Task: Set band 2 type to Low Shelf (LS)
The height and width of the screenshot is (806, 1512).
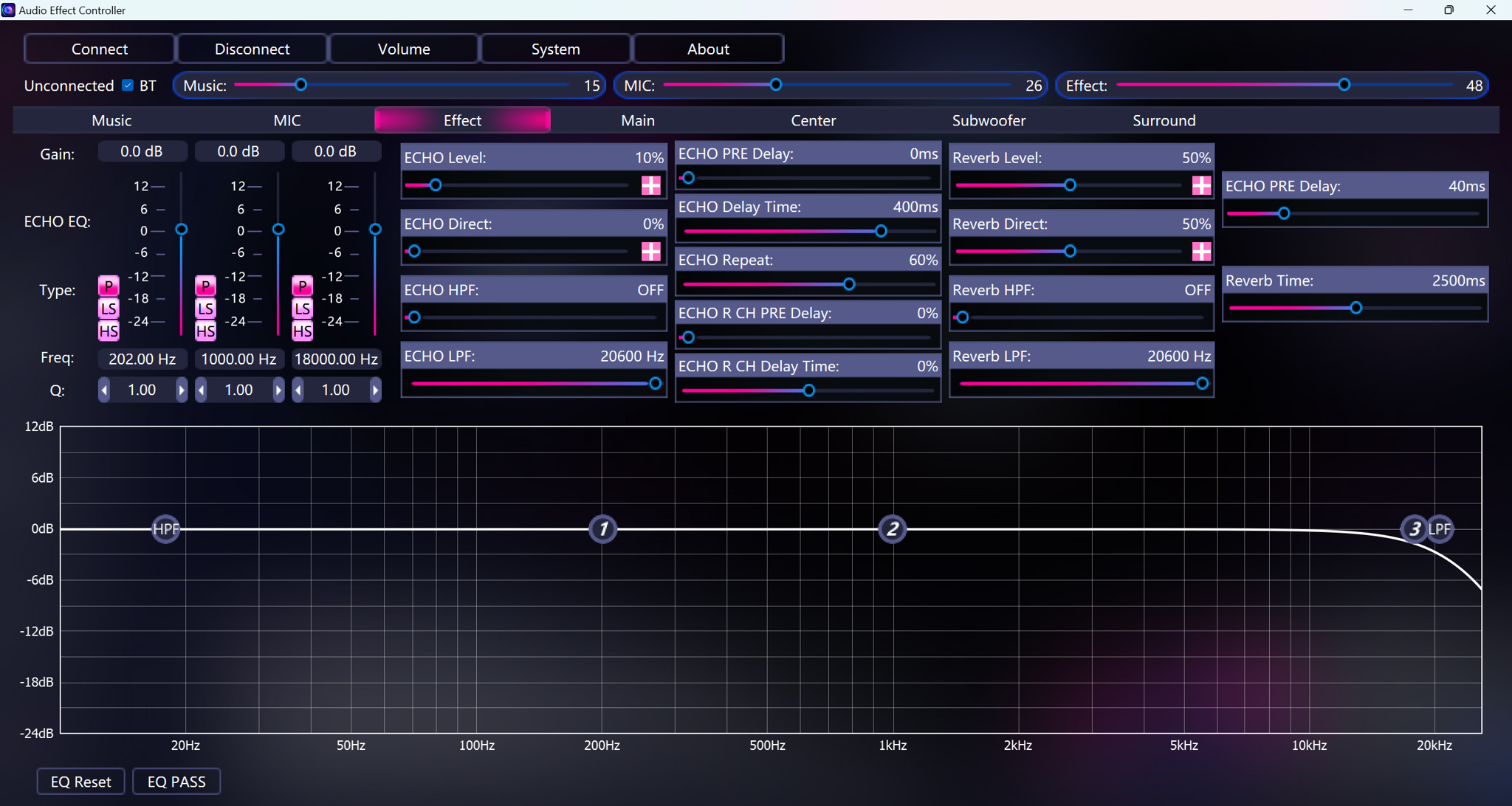Action: (x=205, y=309)
